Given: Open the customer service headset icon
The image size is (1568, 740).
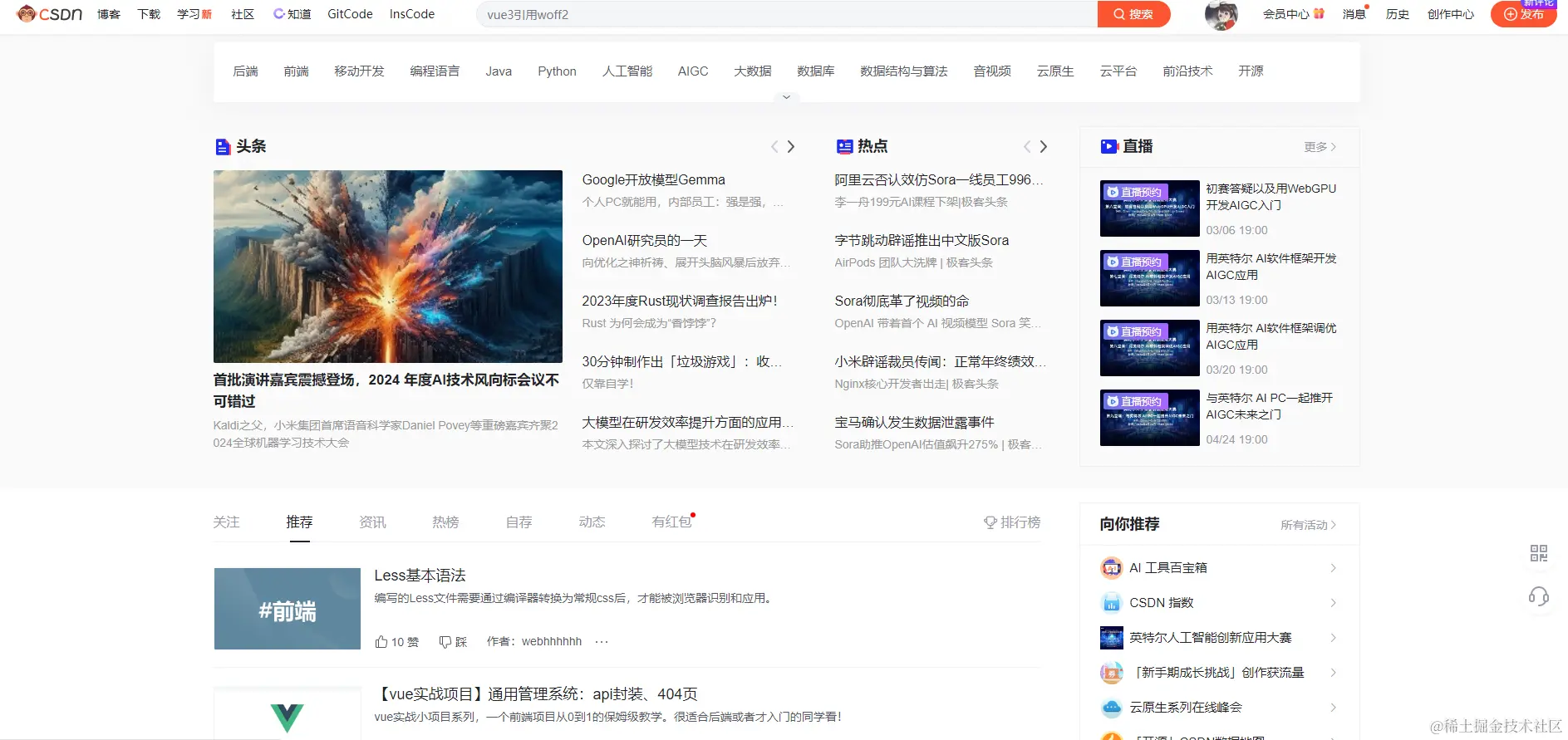Looking at the screenshot, I should 1539,596.
